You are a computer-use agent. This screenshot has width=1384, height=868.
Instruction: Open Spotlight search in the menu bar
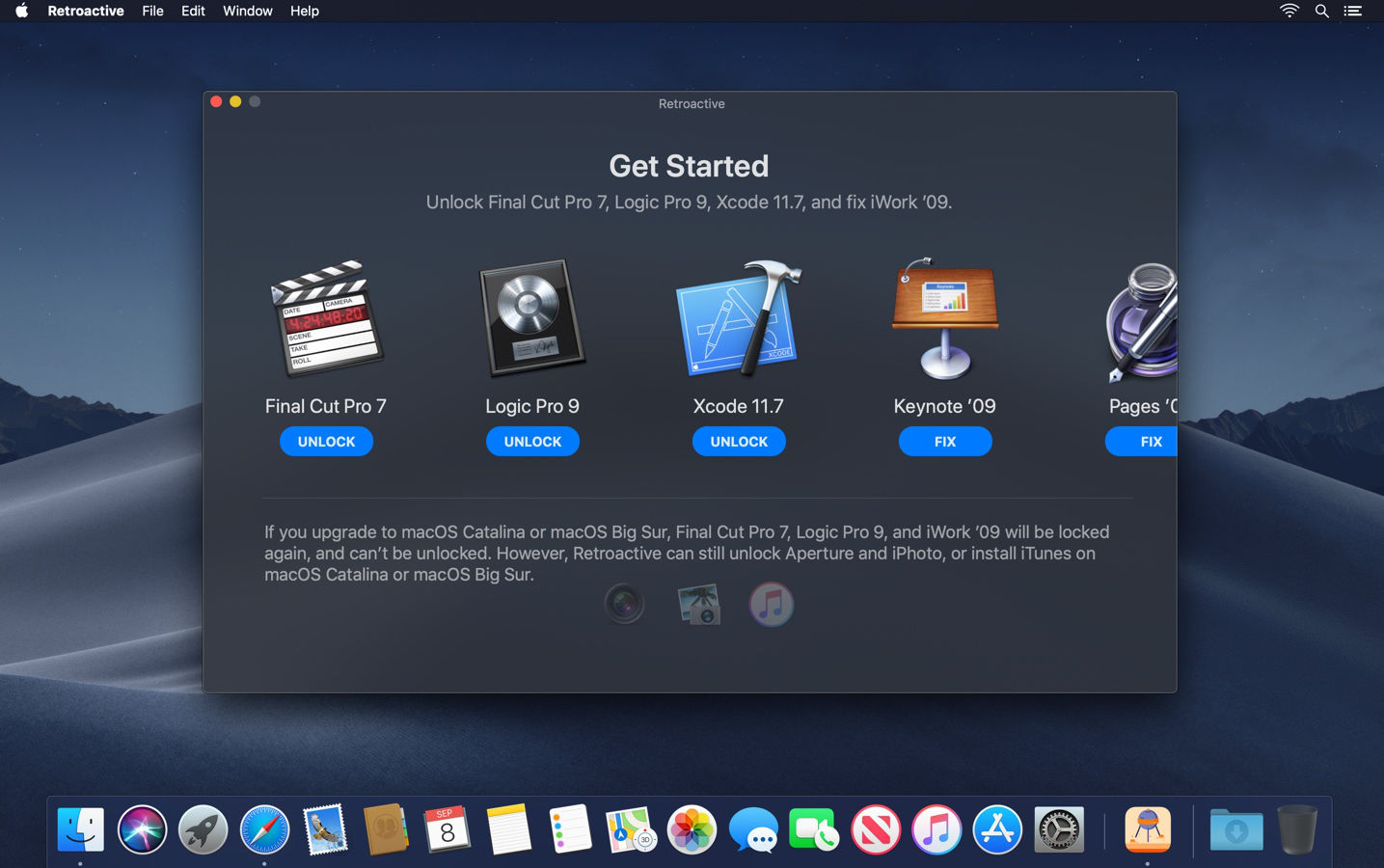pos(1321,11)
